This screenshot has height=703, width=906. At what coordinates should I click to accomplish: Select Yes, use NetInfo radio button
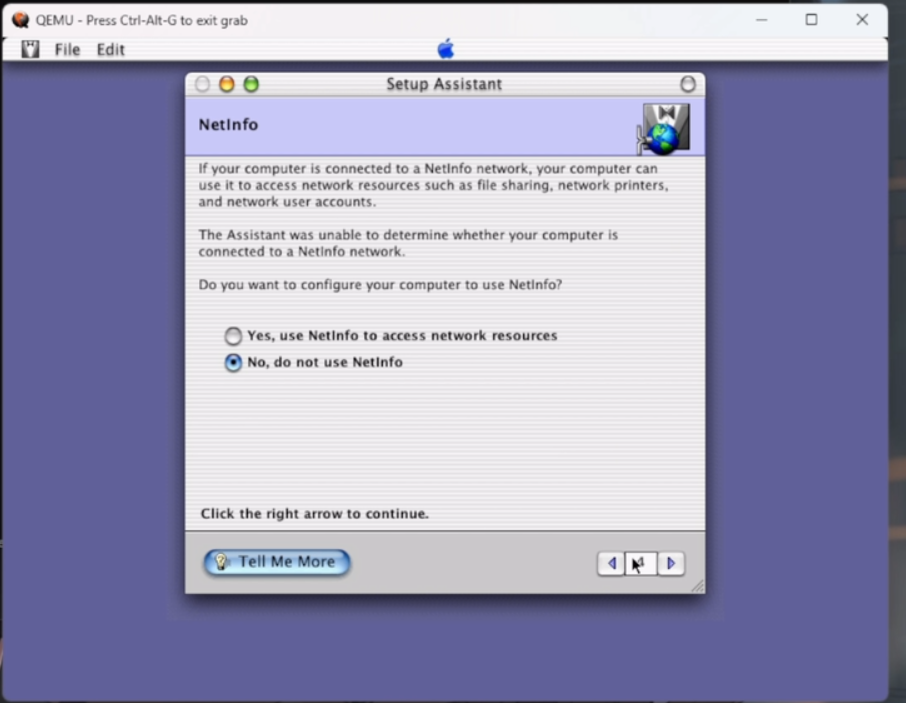(233, 337)
